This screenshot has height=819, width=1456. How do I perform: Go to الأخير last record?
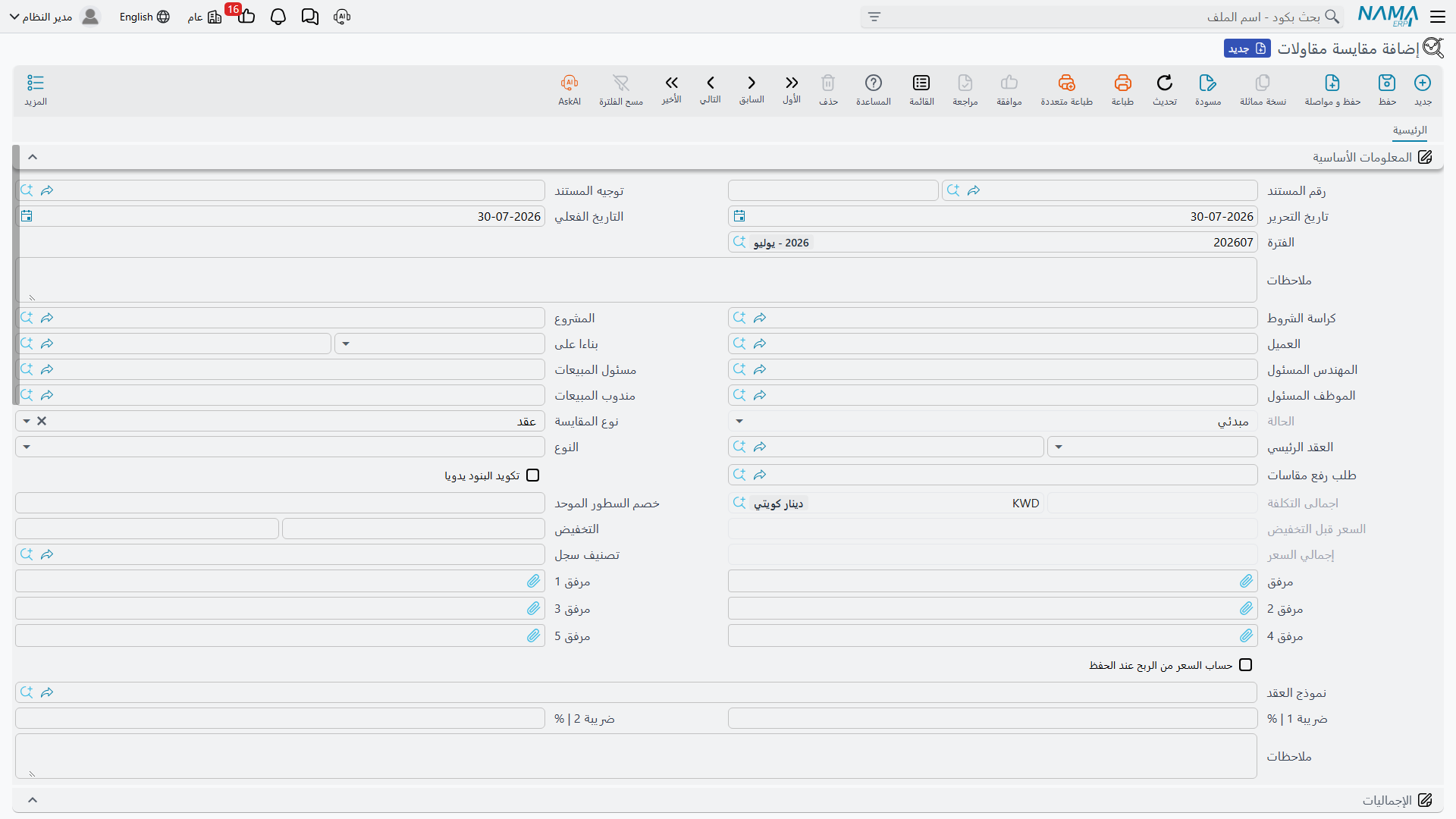click(671, 89)
